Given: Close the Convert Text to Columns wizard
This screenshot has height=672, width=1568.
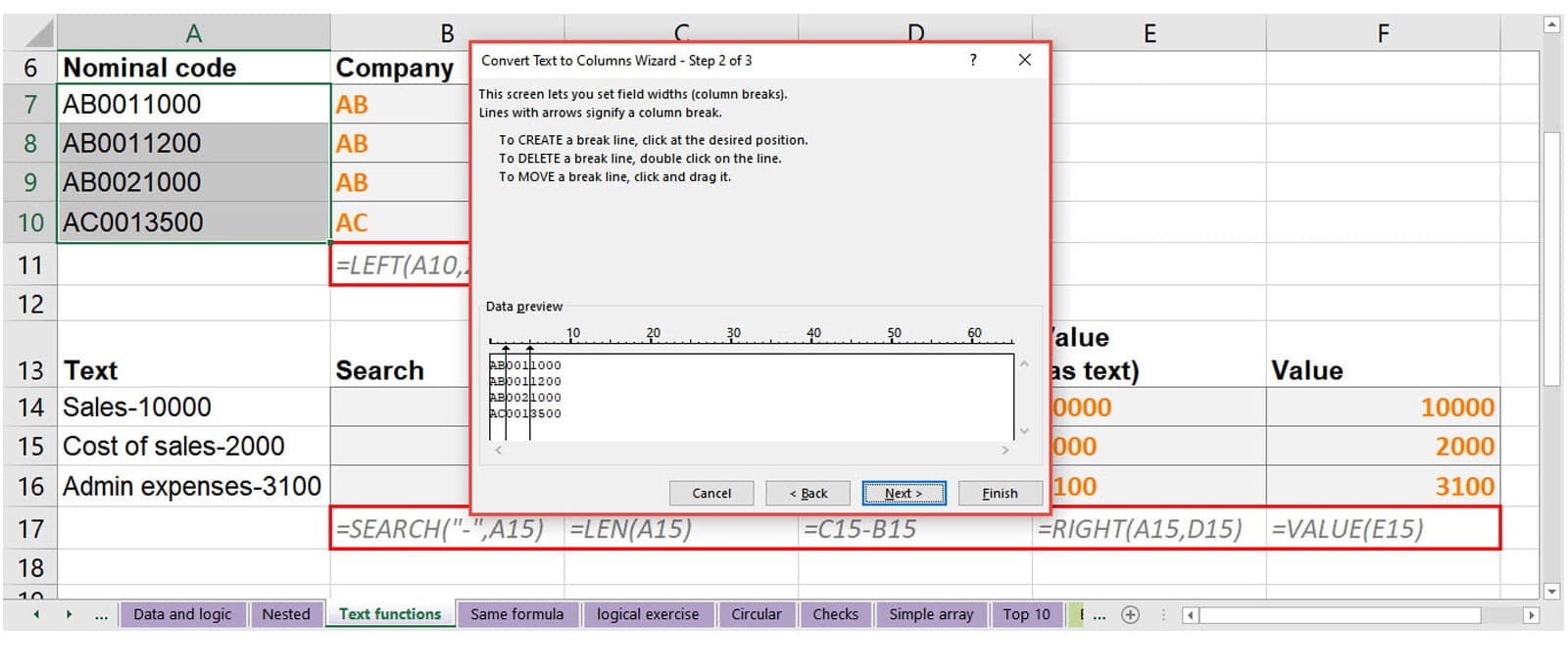Looking at the screenshot, I should pos(1024,60).
